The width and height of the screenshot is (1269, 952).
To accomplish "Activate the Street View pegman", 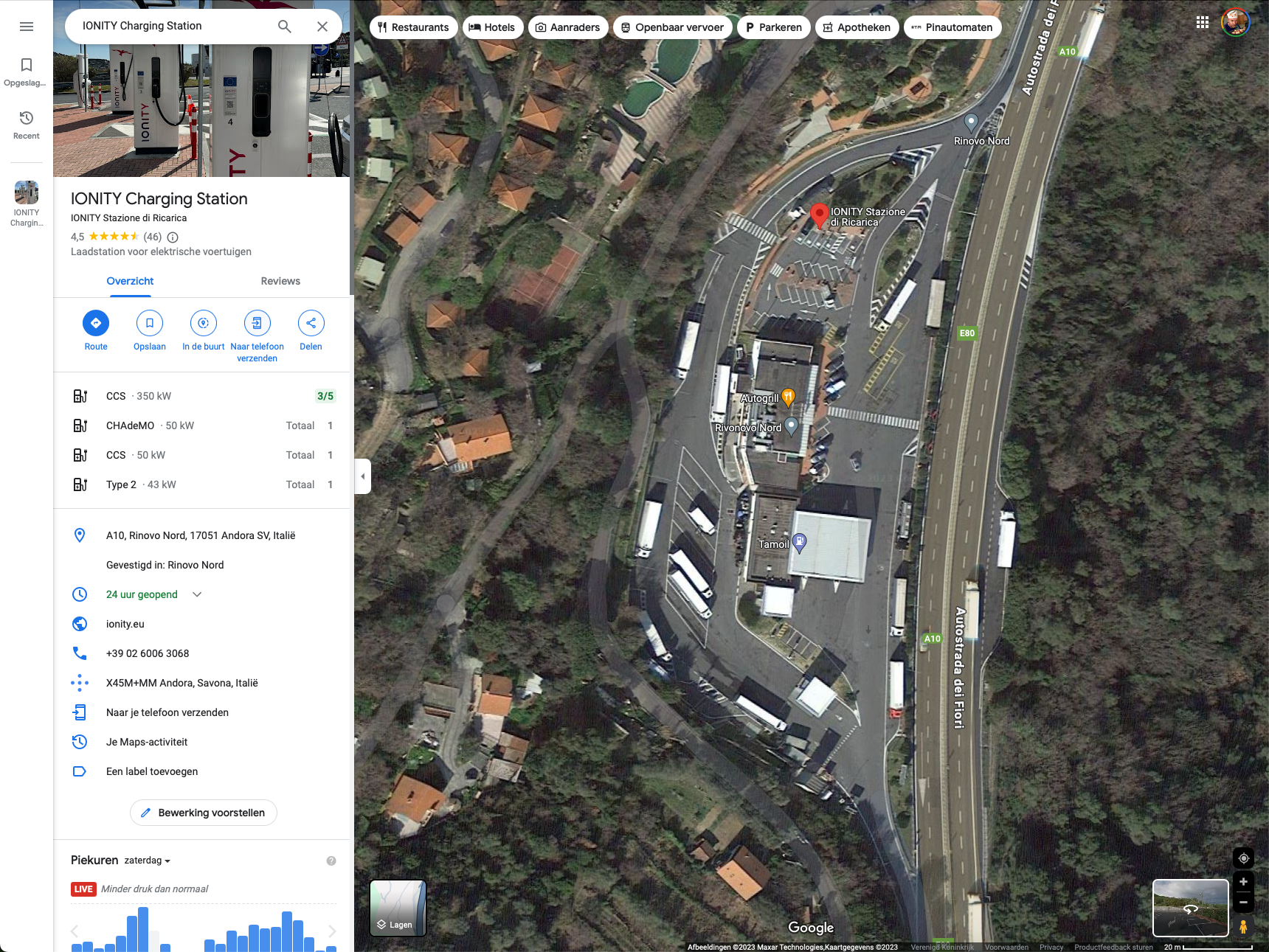I will [1243, 926].
